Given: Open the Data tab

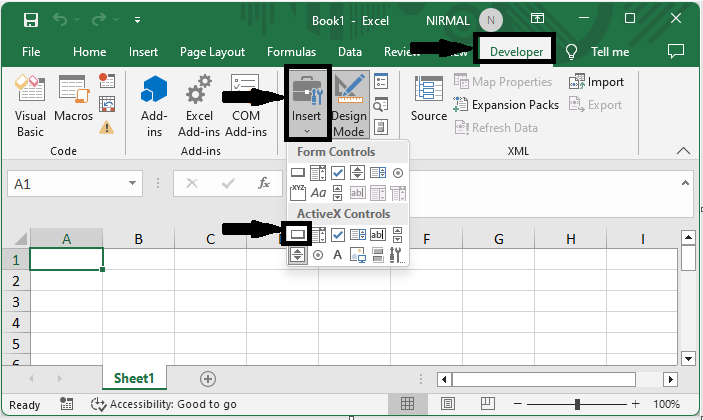Looking at the screenshot, I should [350, 52].
